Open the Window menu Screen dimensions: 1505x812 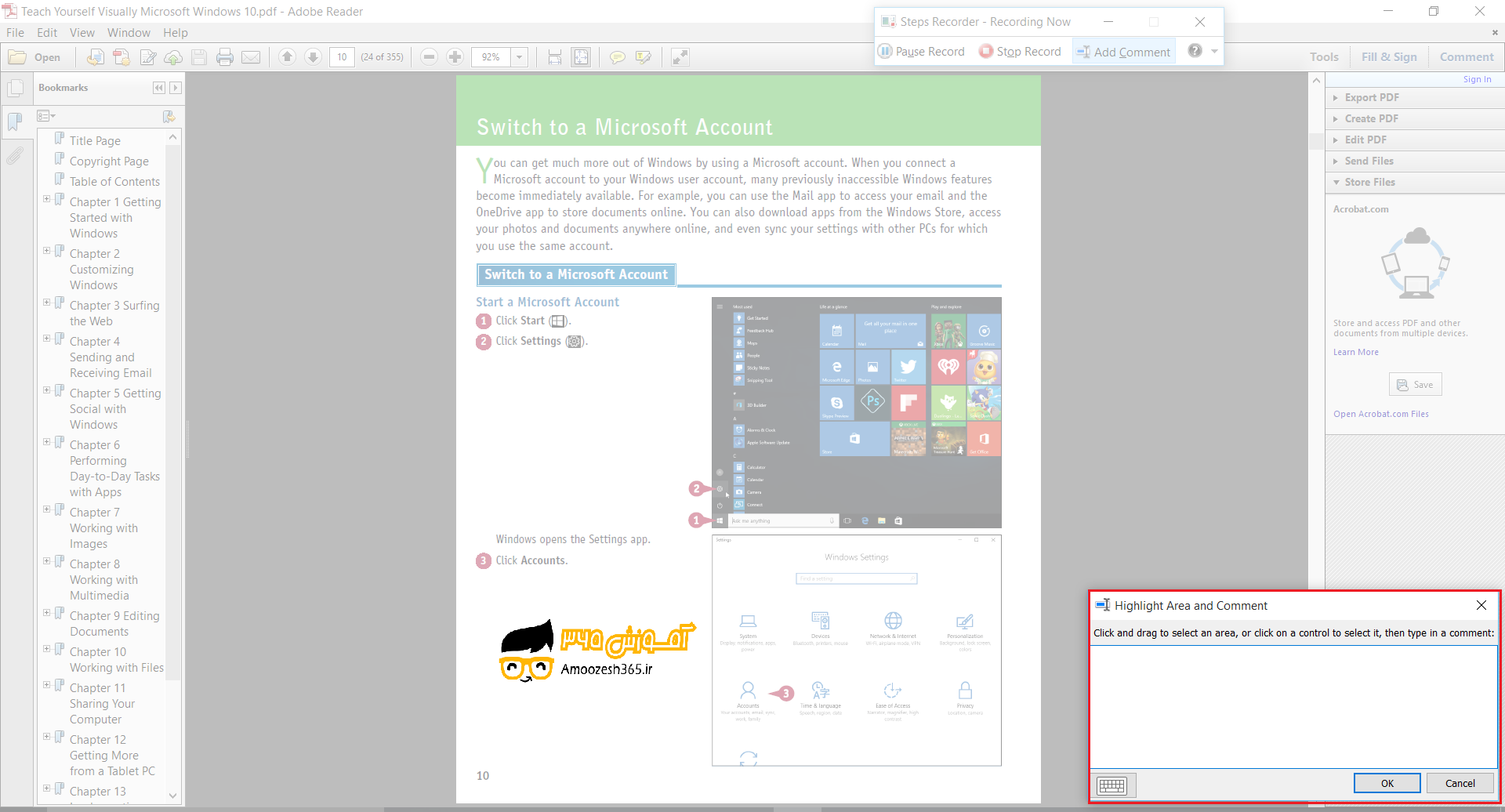pyautogui.click(x=129, y=33)
